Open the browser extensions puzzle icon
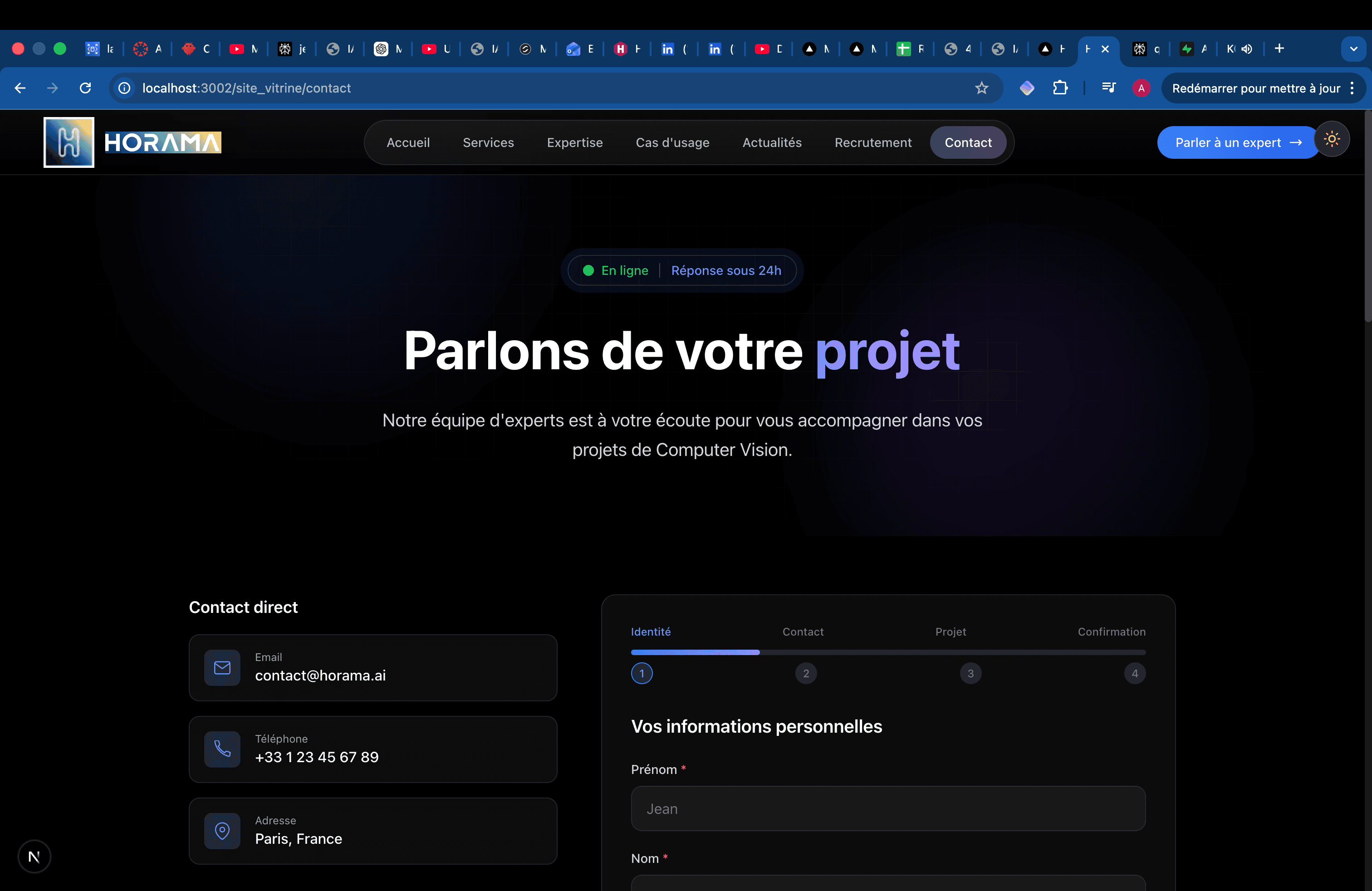 (x=1061, y=88)
